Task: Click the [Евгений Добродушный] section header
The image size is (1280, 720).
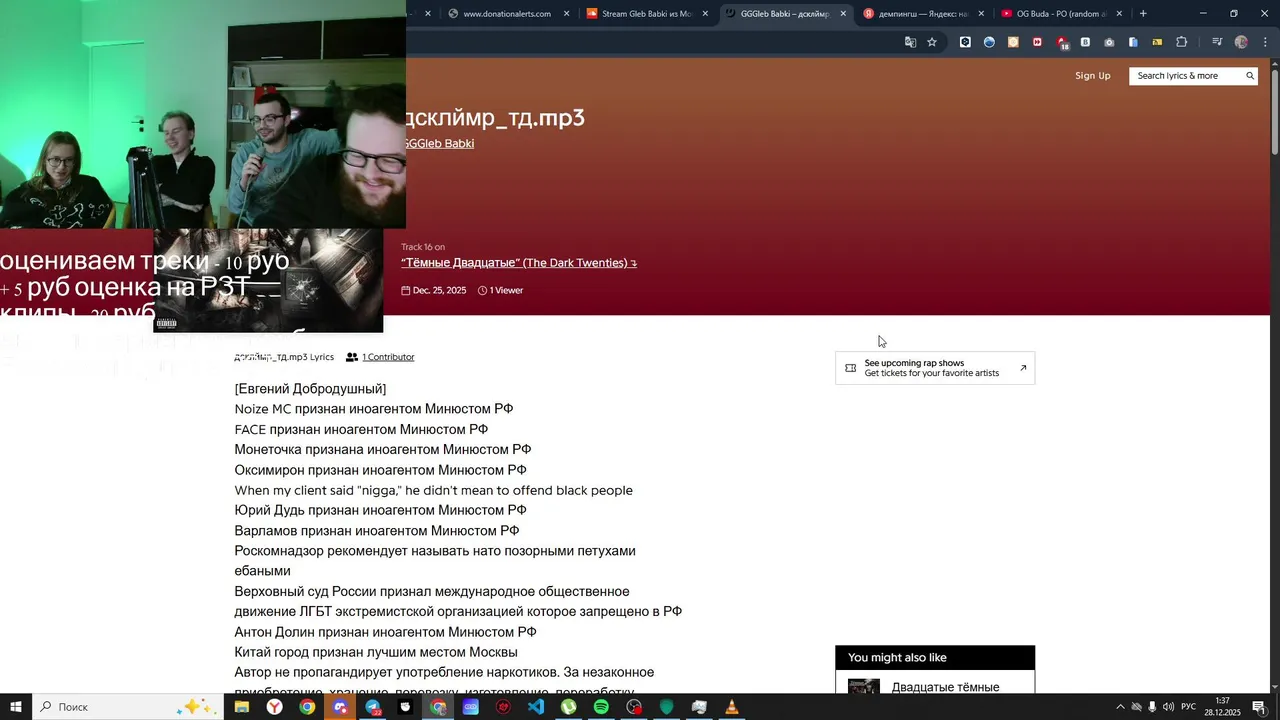Action: pos(310,389)
